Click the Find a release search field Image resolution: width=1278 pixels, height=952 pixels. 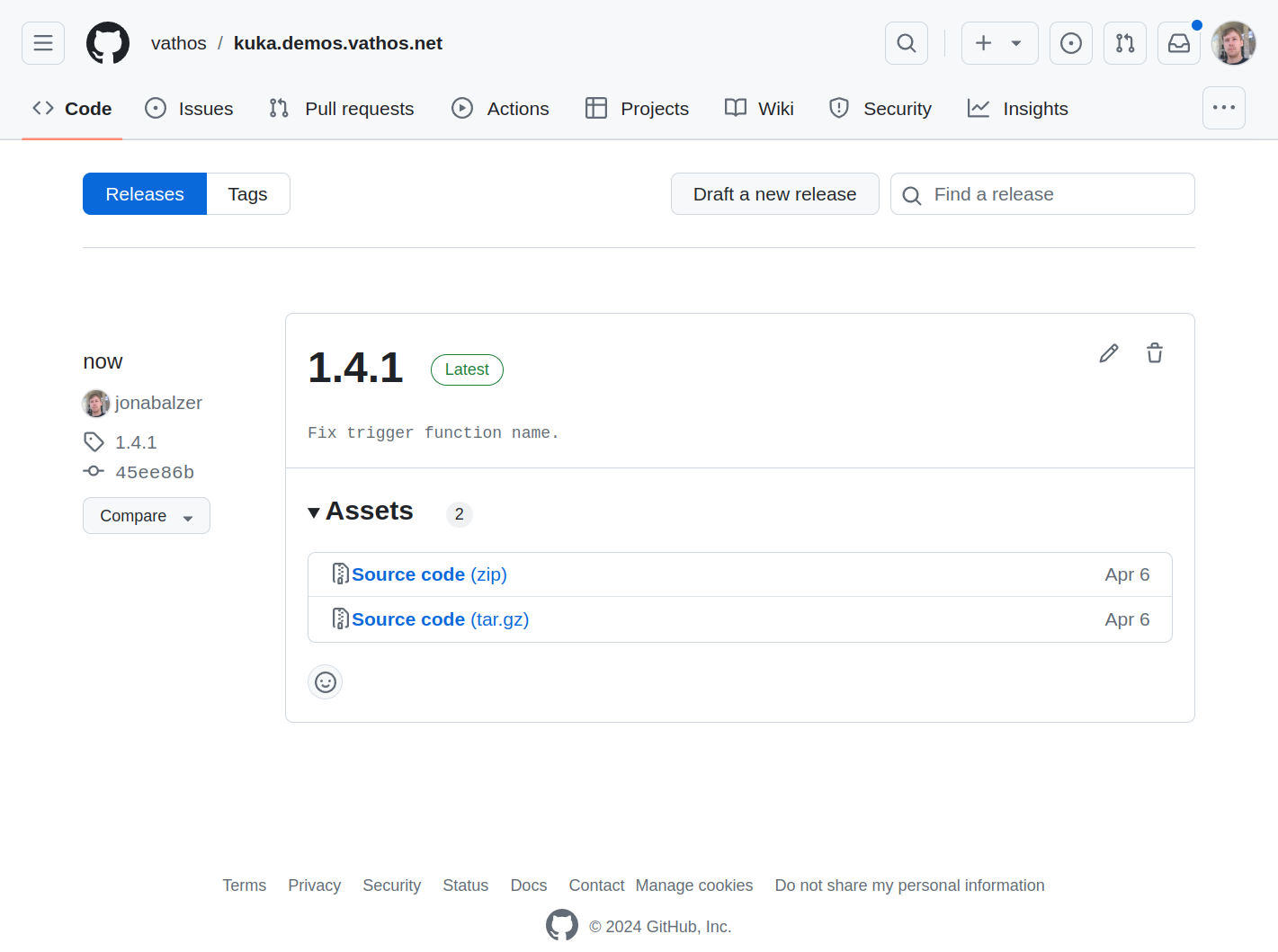tap(1042, 193)
